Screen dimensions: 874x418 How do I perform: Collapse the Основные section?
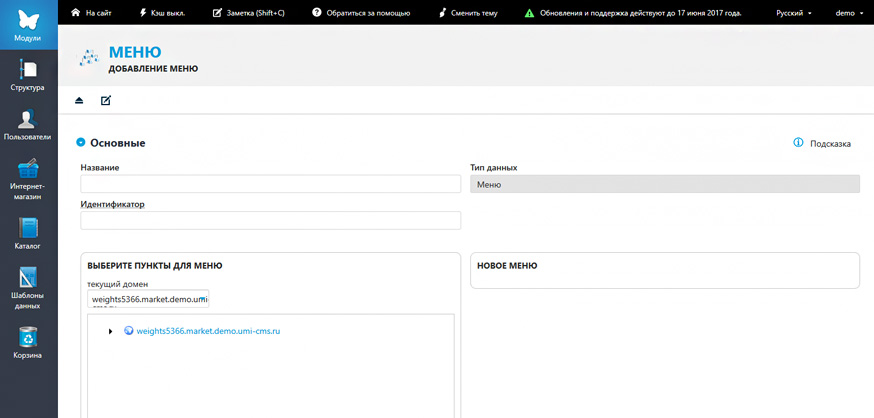click(x=80, y=143)
